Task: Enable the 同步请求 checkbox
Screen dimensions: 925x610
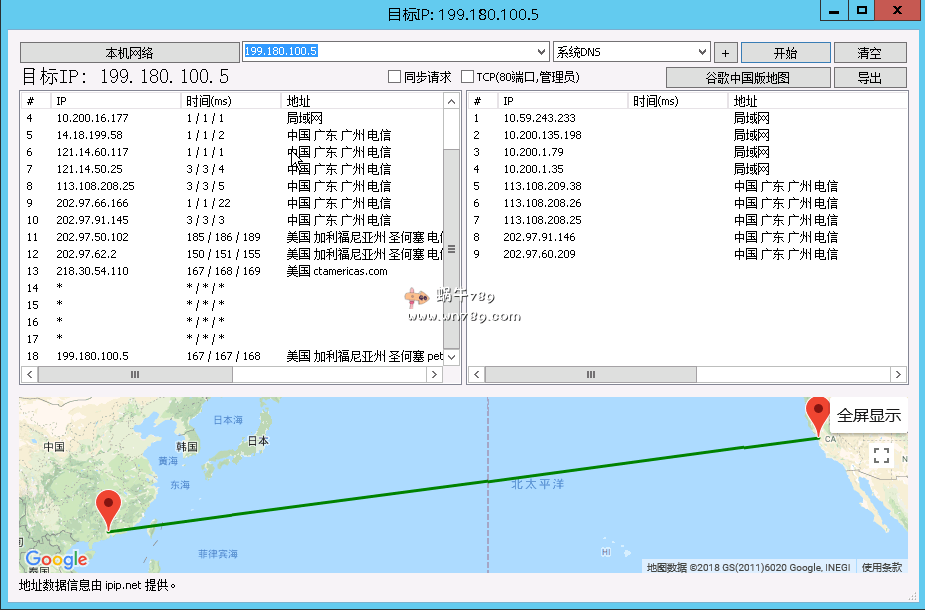Action: pyautogui.click(x=395, y=76)
